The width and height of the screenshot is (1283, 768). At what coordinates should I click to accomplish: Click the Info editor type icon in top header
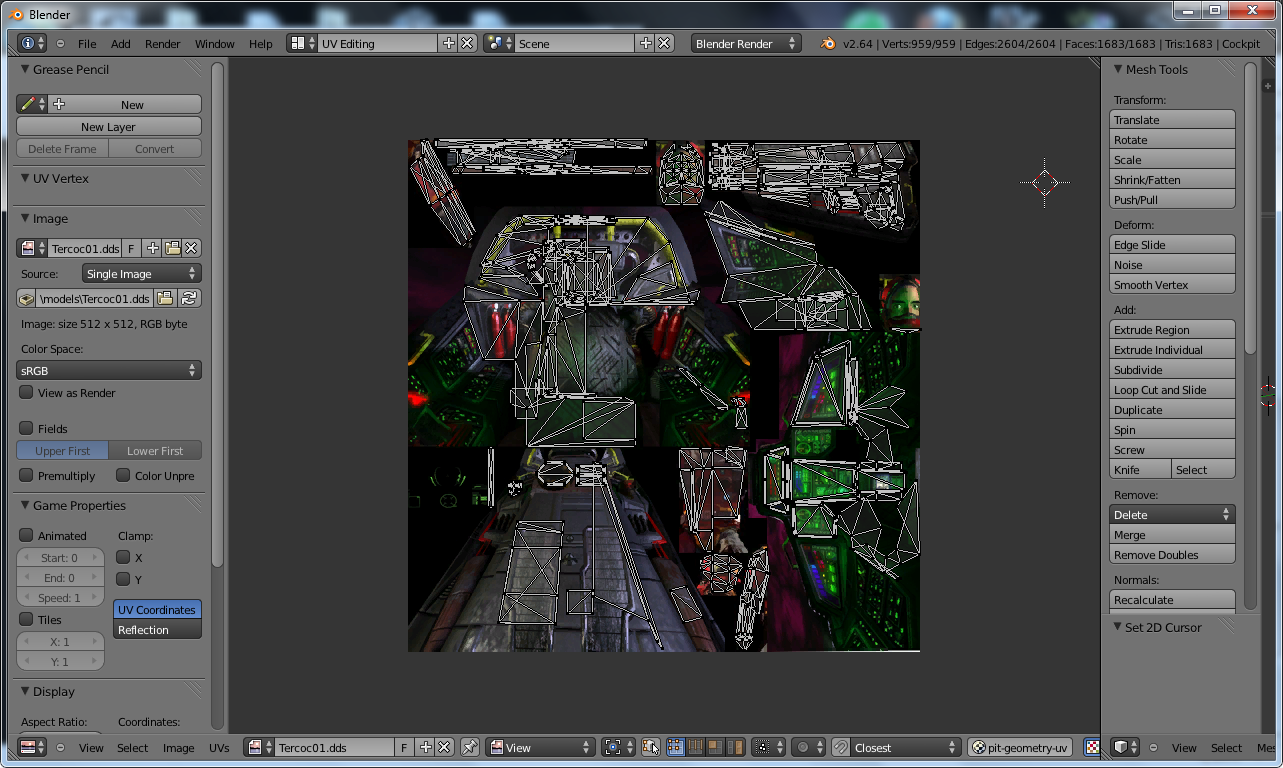click(32, 44)
